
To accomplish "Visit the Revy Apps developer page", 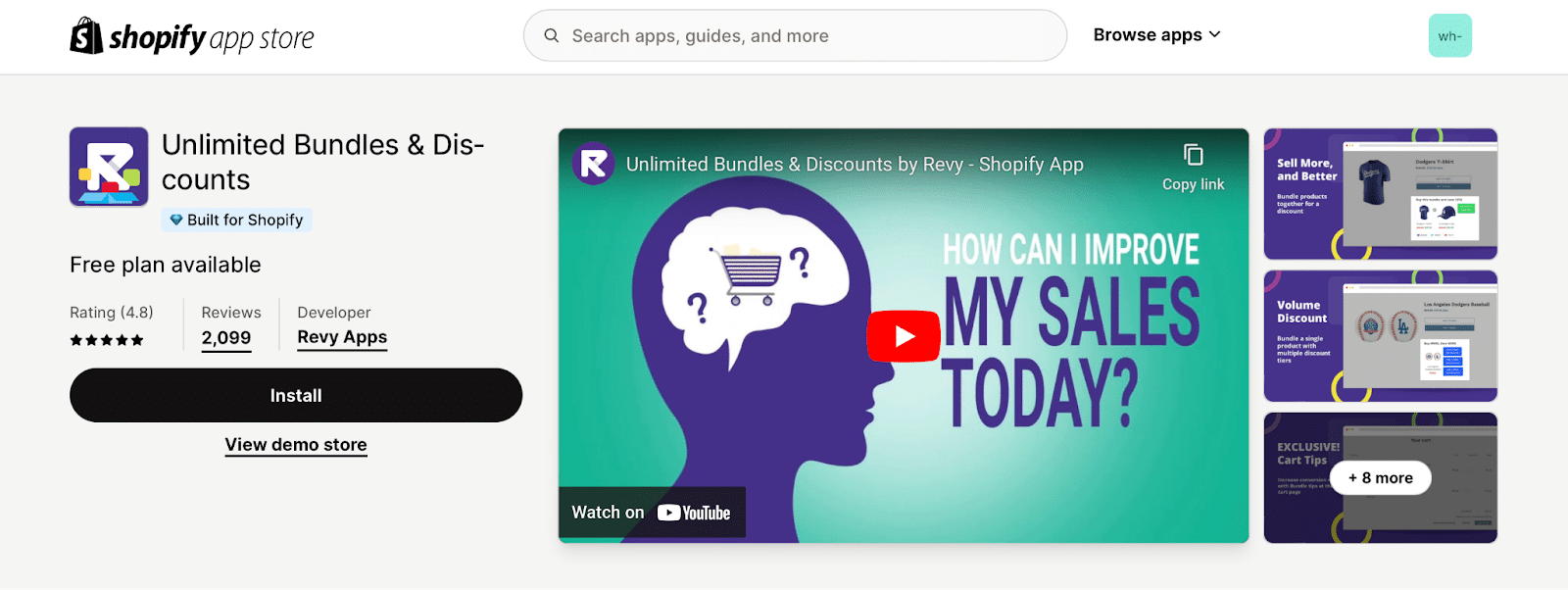I will [342, 337].
